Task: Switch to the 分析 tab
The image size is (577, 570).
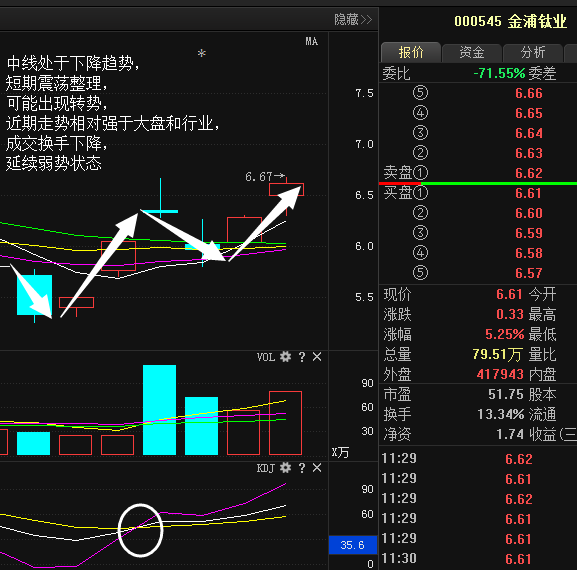Action: pos(532,52)
